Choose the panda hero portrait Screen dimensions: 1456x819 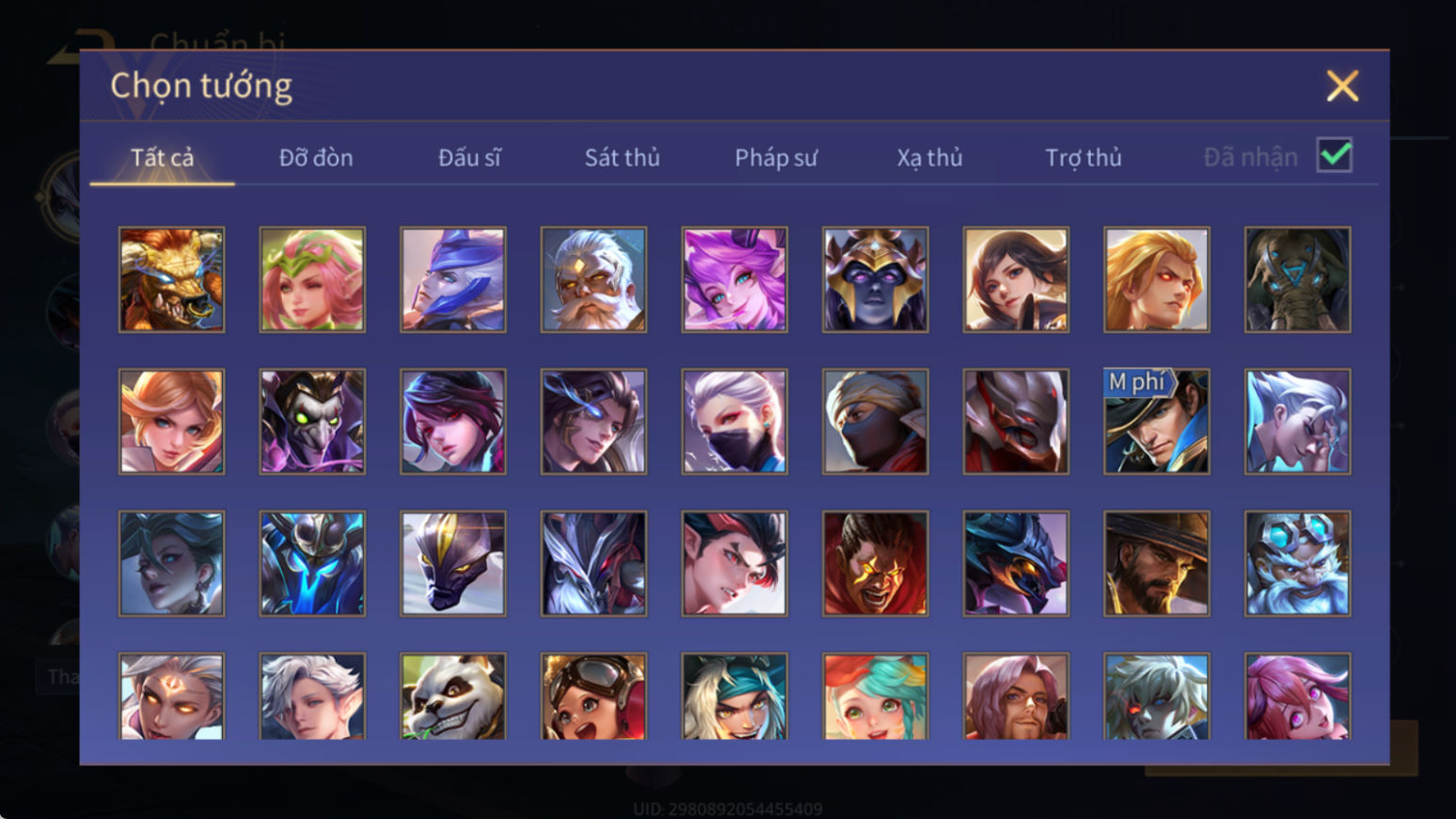click(x=452, y=696)
